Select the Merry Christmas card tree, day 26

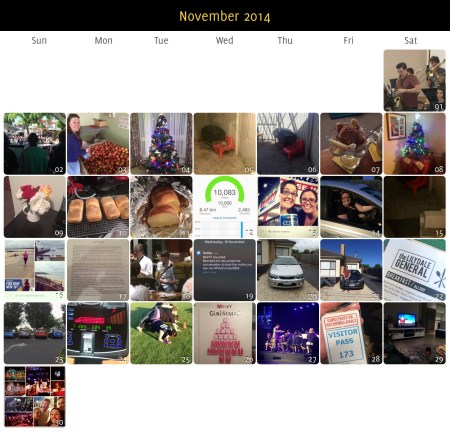pyautogui.click(x=225, y=333)
